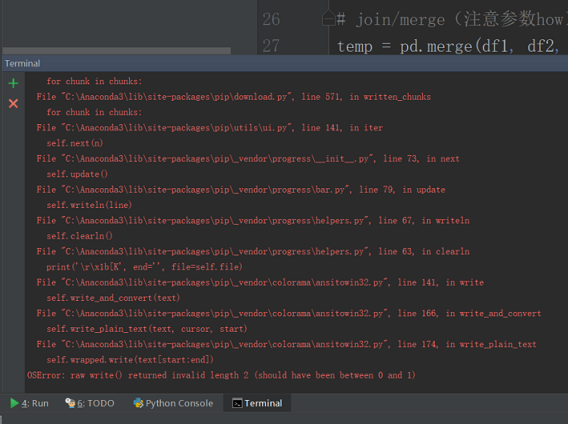Open the 4: Run tool window tab

(29, 403)
